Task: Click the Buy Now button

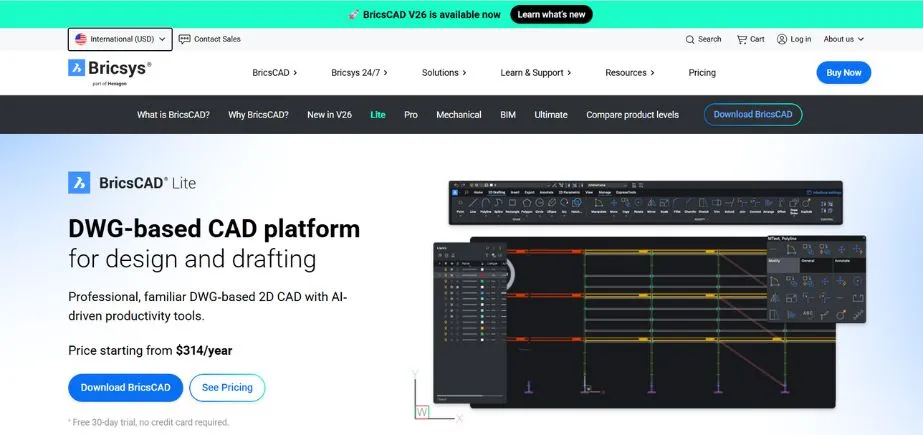Action: 844,73
